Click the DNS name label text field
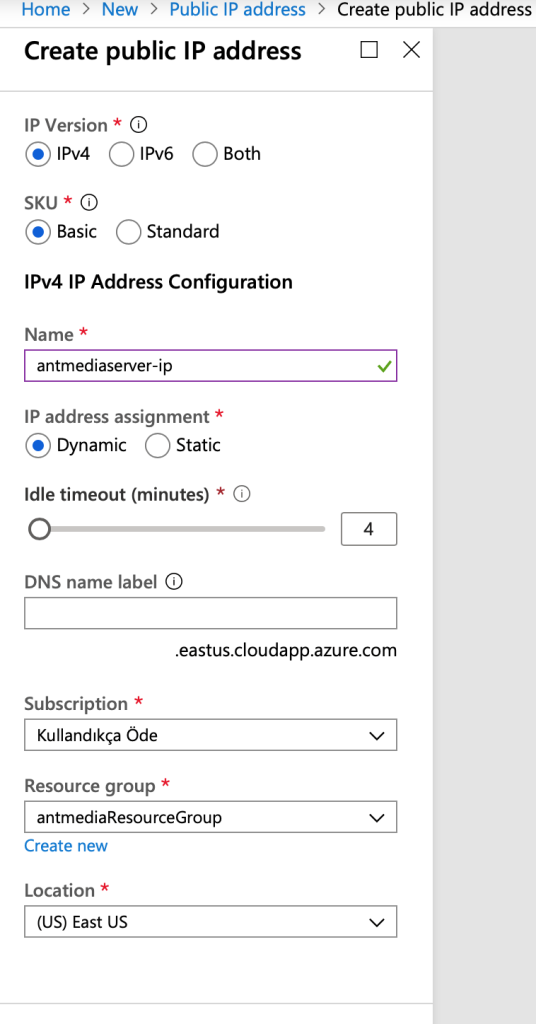 [x=210, y=613]
